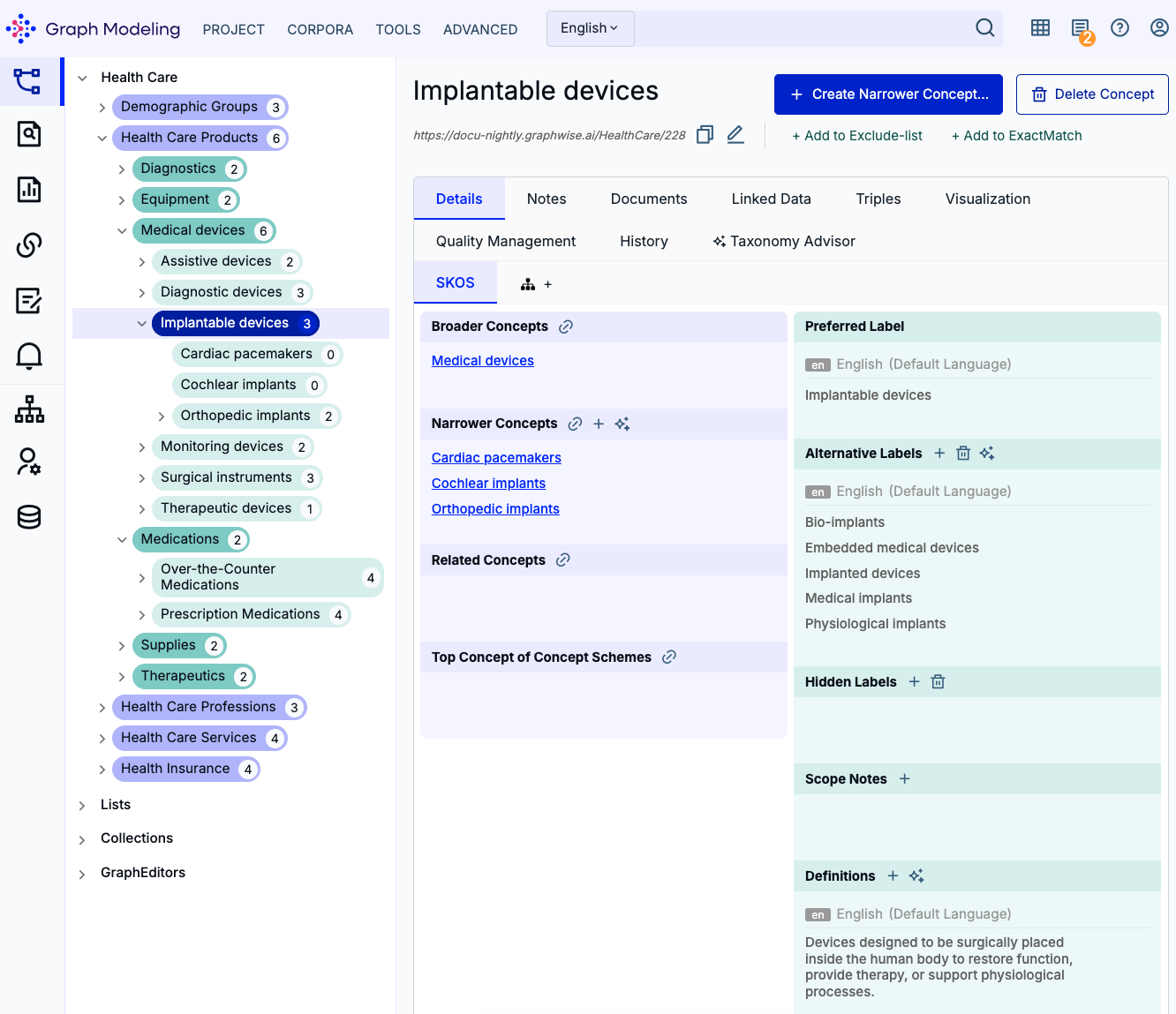1176x1014 pixels.
Task: Select Cardiac pacemakers in the tree
Action: tap(246, 354)
